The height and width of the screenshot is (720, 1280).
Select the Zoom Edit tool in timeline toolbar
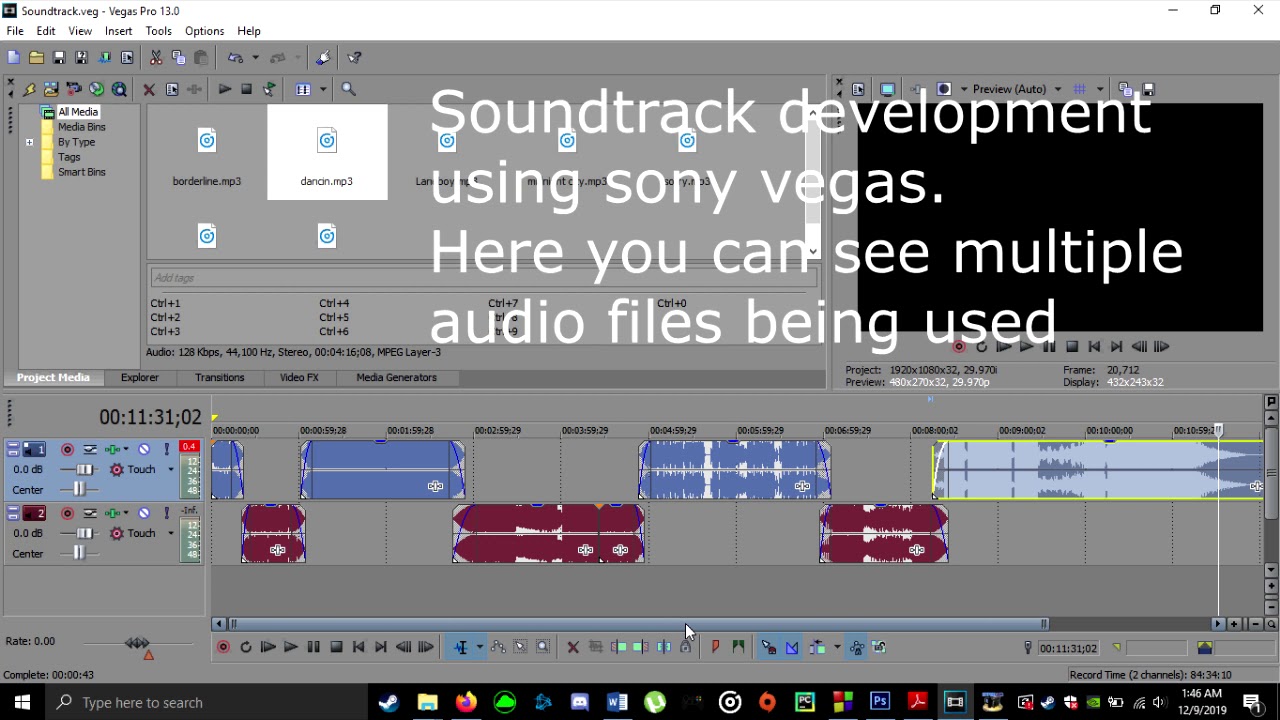click(x=543, y=647)
